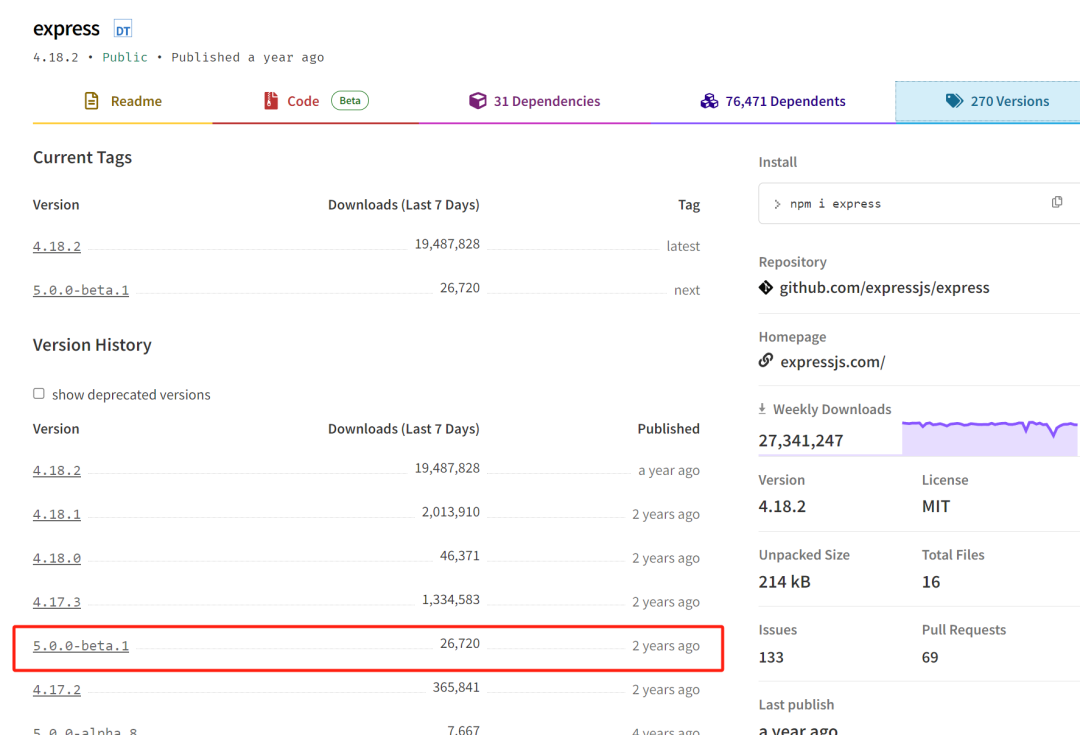Click the git icon beside the repository link
The width and height of the screenshot is (1080, 735).
(765, 287)
